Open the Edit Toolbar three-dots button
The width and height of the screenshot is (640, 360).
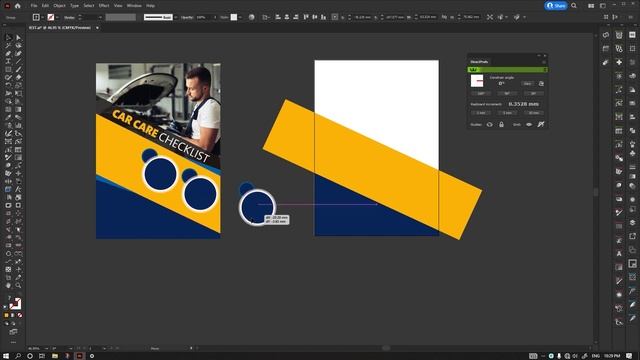tap(13, 342)
